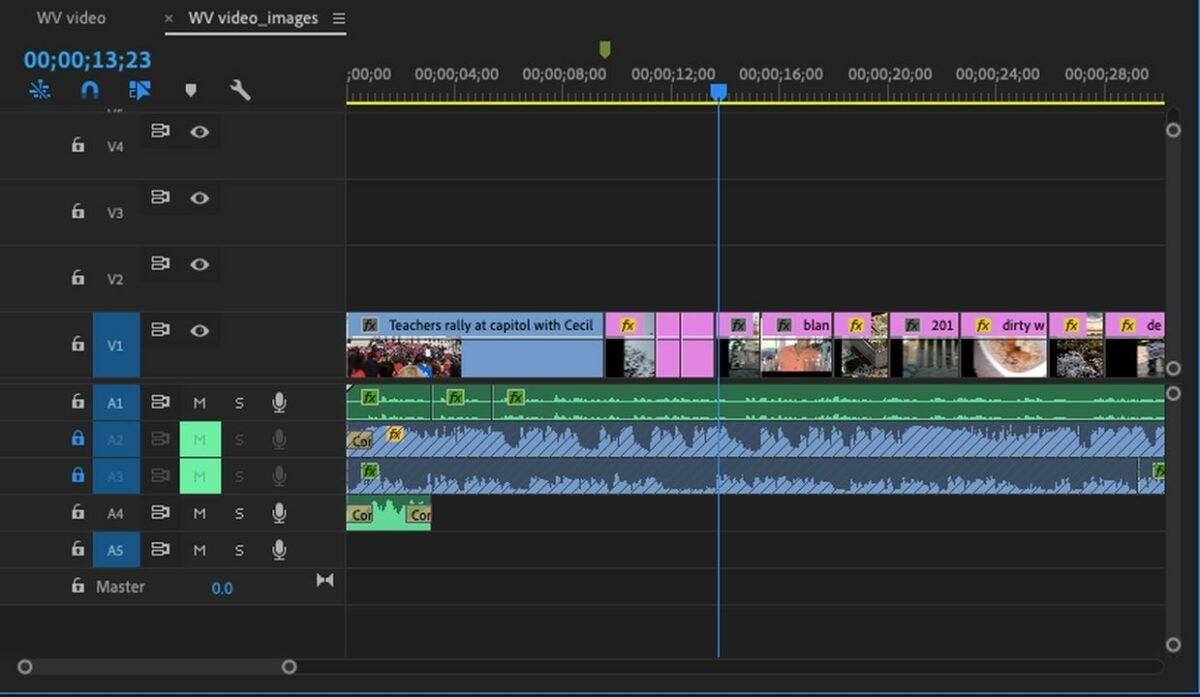This screenshot has width=1200, height=697.
Task: Toggle visibility of track V3
Action: pos(200,198)
